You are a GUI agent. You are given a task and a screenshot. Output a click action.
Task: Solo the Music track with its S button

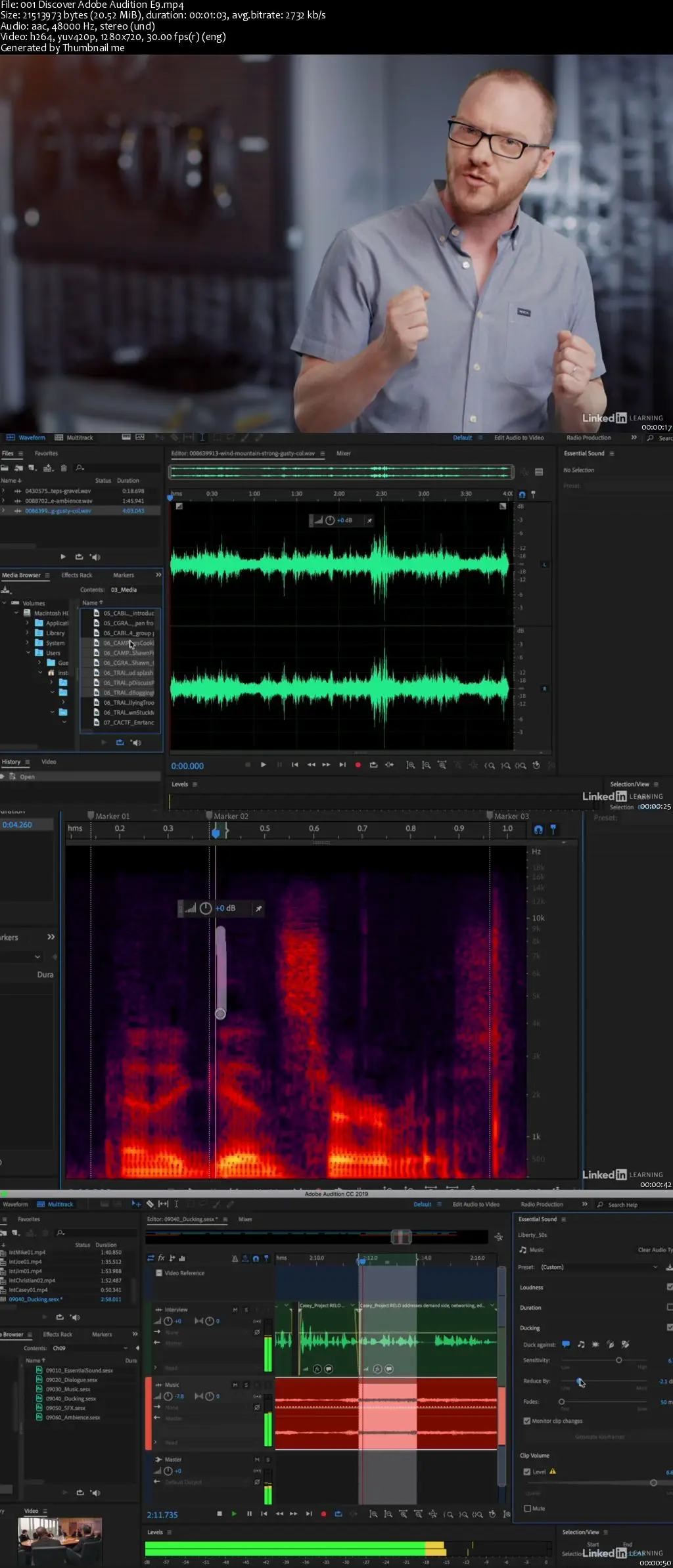coord(247,1385)
